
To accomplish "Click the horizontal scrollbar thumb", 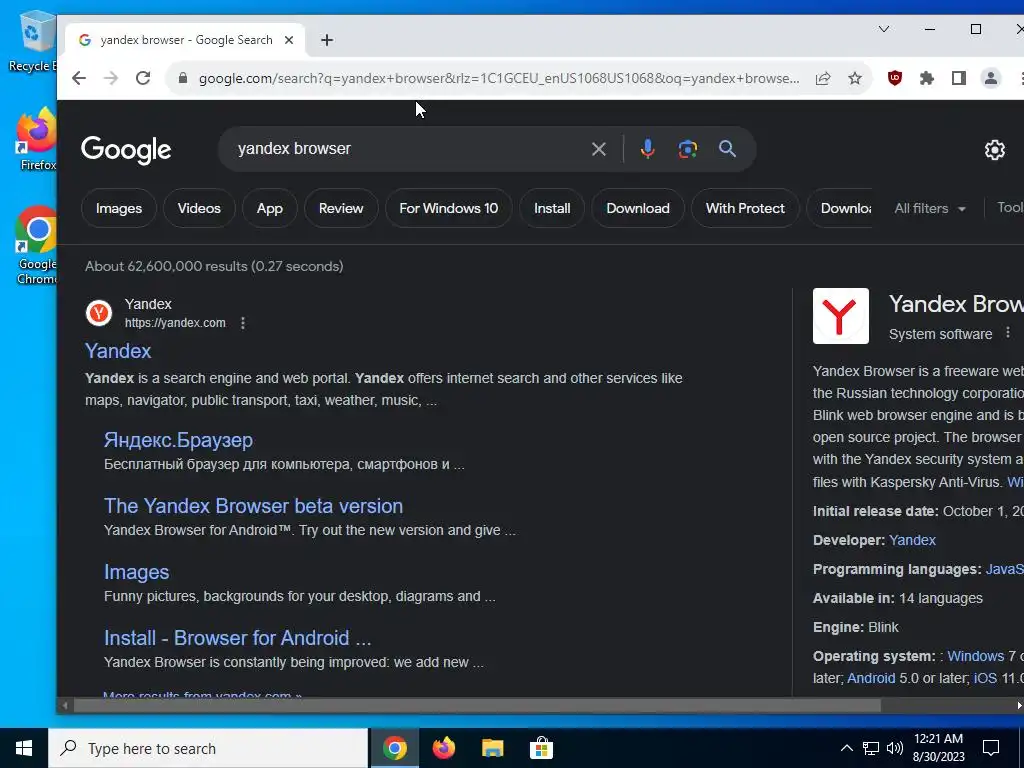I will pos(477,705).
